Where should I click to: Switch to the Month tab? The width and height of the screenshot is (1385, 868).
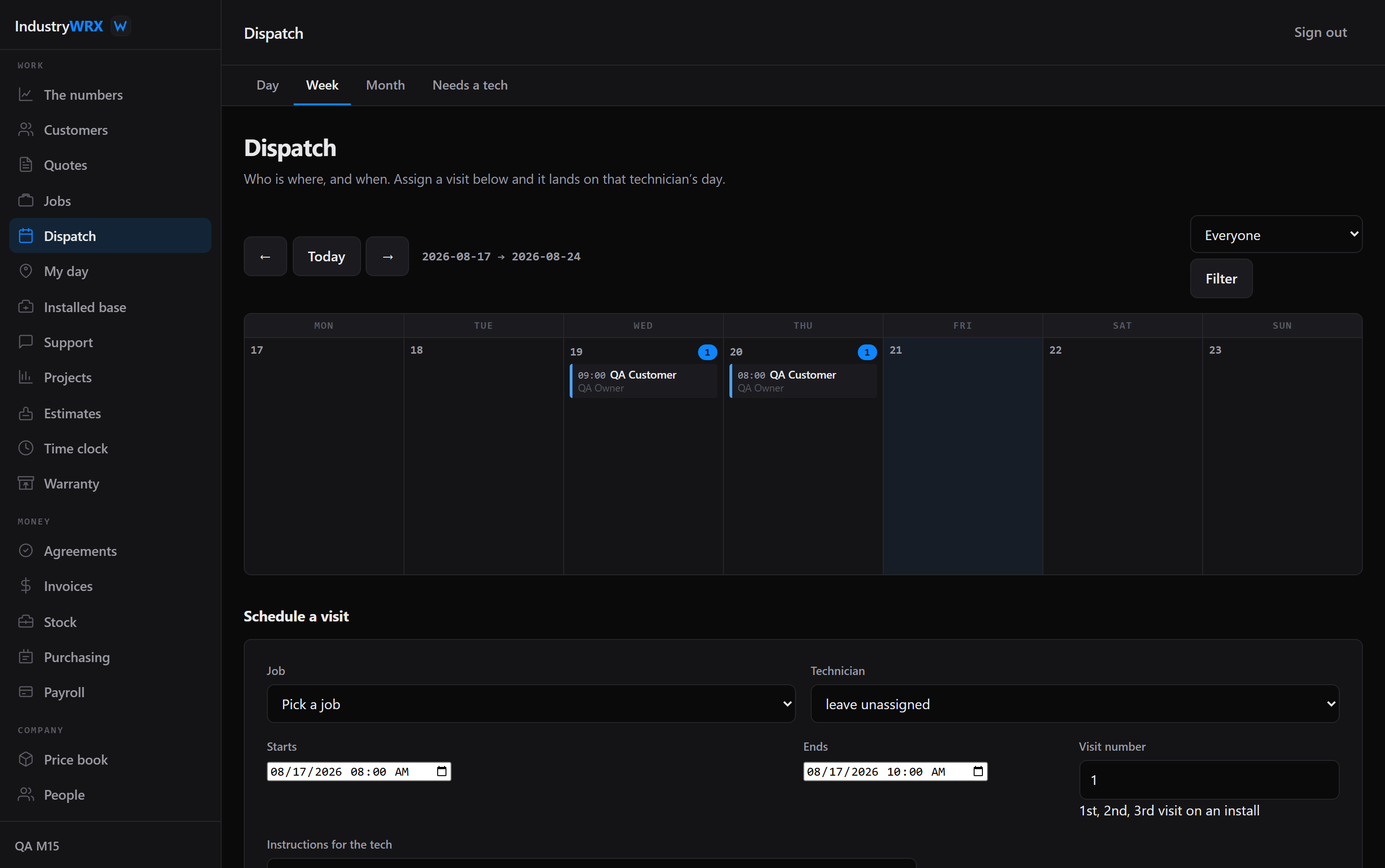385,85
